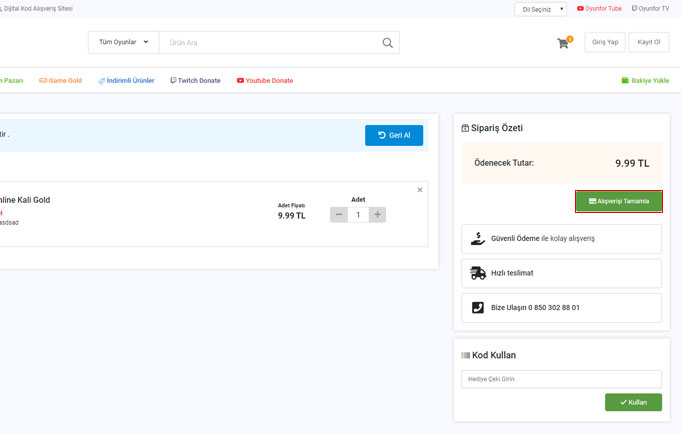Open Oyunfor Tube link

coord(599,8)
